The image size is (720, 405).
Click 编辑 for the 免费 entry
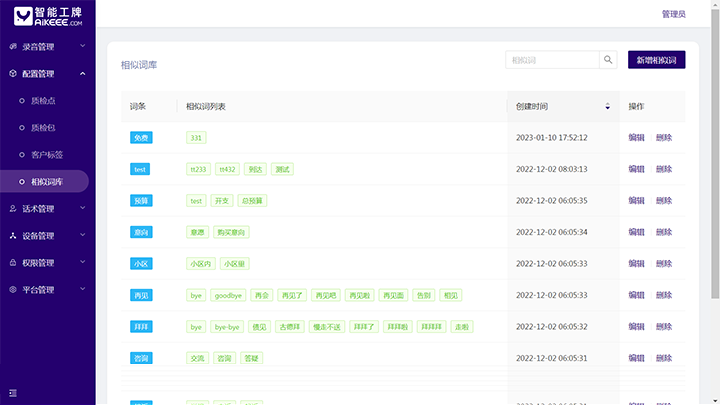click(x=636, y=138)
